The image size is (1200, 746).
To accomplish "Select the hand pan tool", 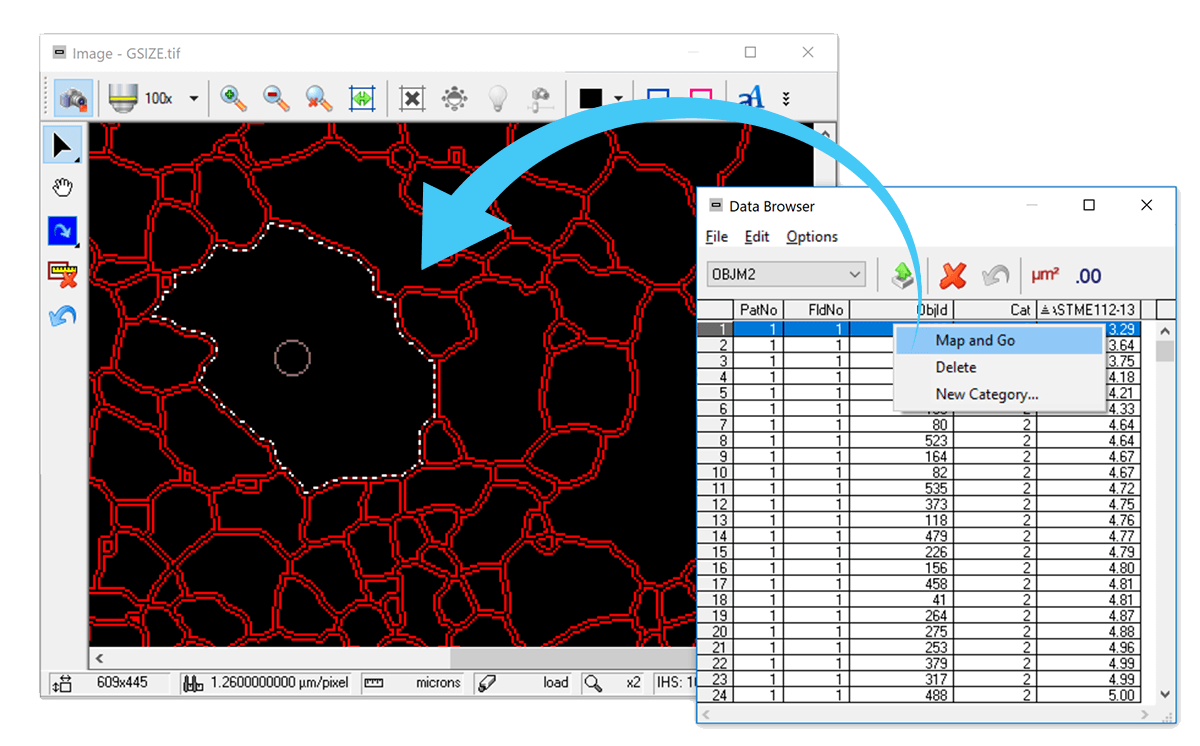I will click(x=63, y=188).
